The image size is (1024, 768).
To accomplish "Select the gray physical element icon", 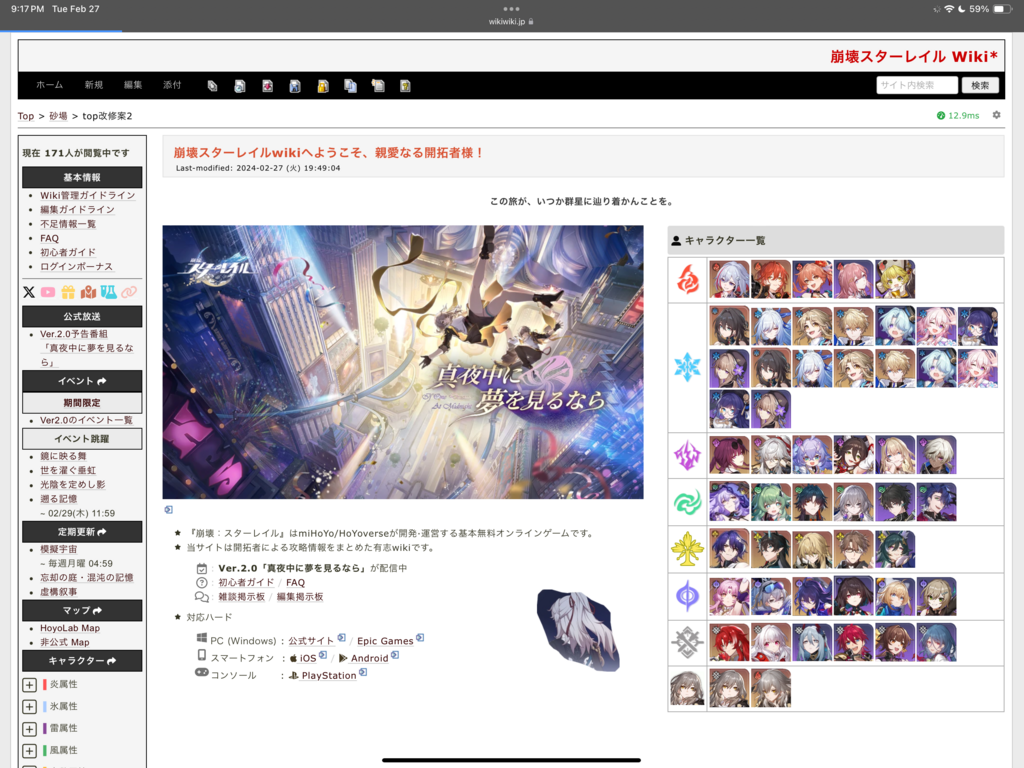I will 687,643.
